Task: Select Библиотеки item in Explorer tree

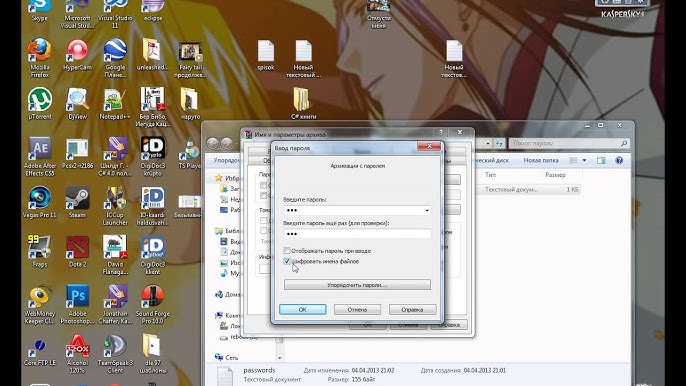Action: pos(228,231)
